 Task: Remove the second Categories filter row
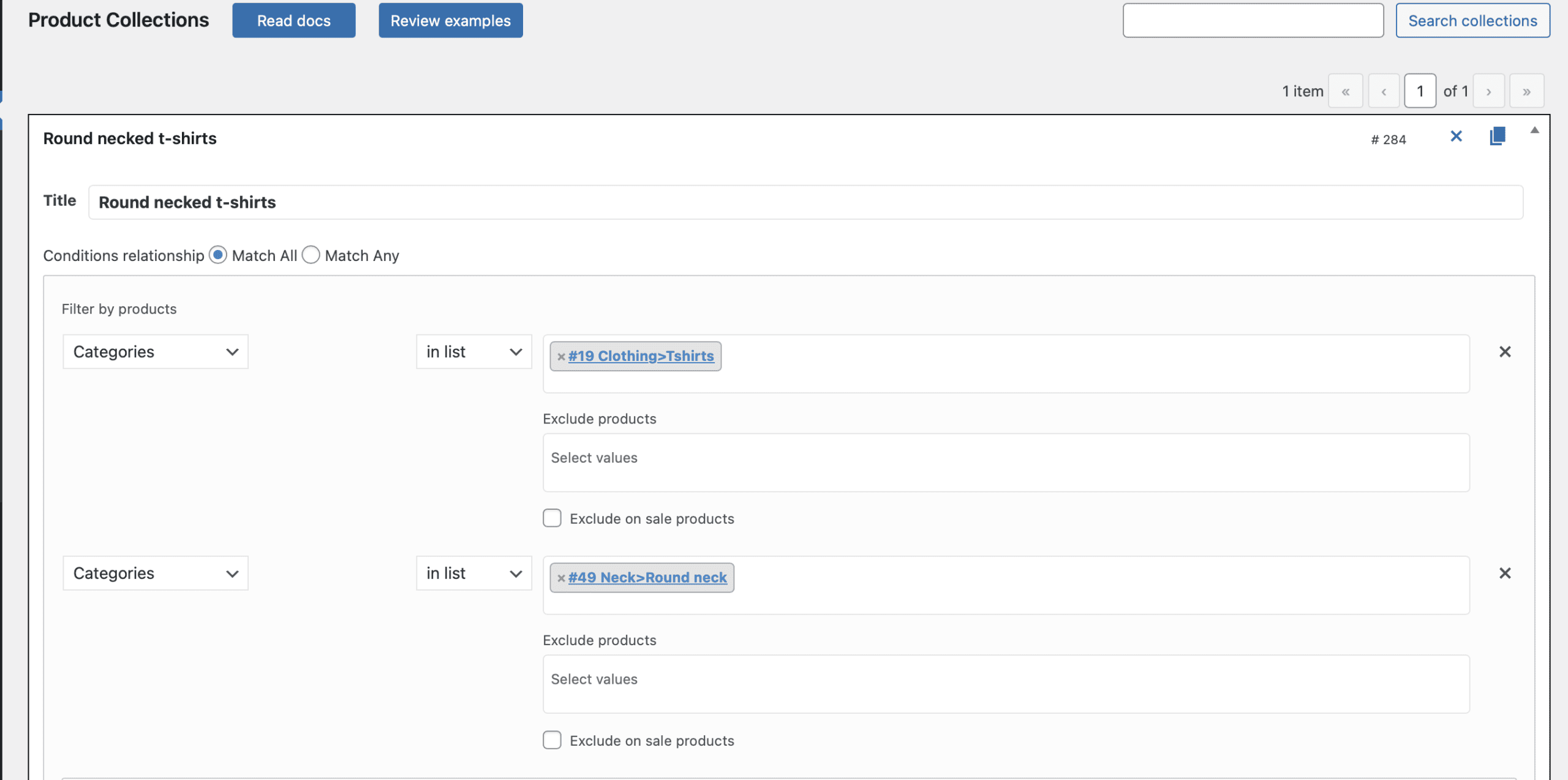pos(1504,573)
